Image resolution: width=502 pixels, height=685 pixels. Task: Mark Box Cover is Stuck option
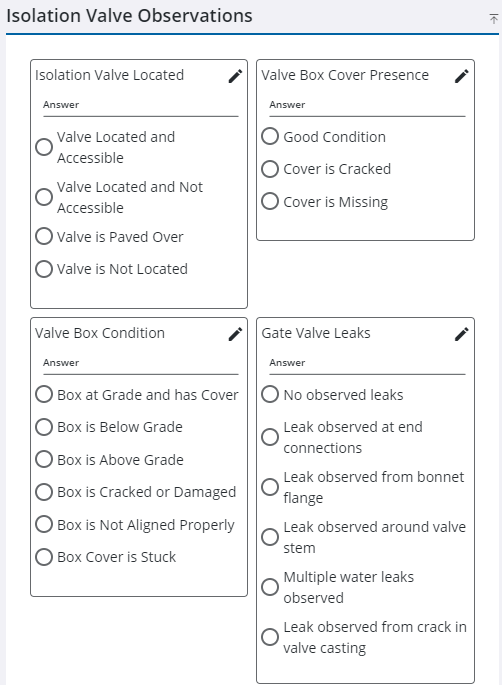click(x=44, y=557)
